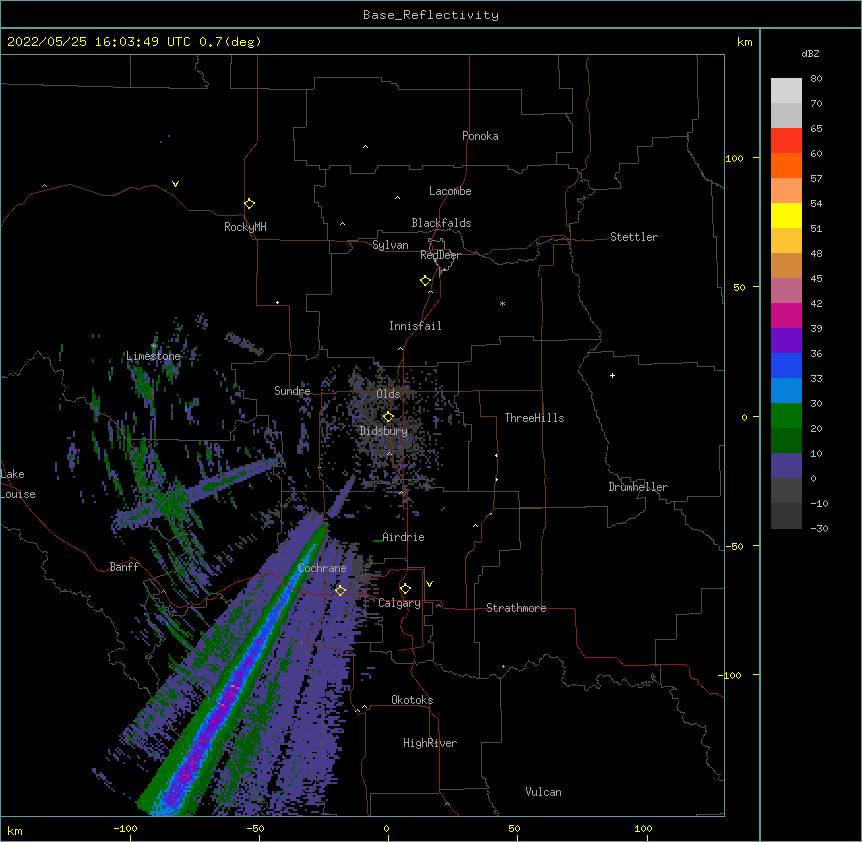The image size is (862, 842).
Task: Click the yellow diamond marker above Calgary label
Action: (x=405, y=588)
